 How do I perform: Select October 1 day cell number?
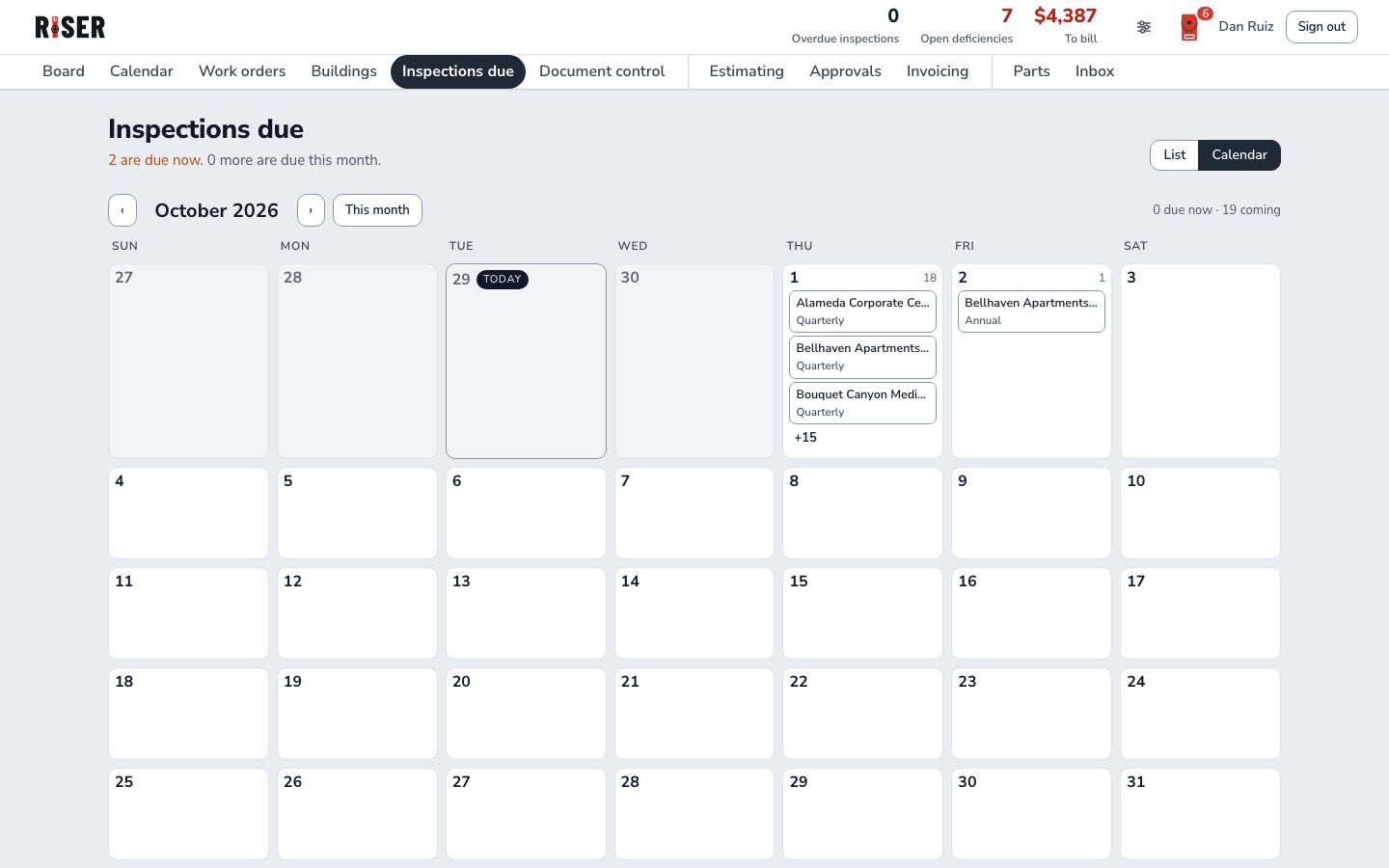tap(794, 278)
